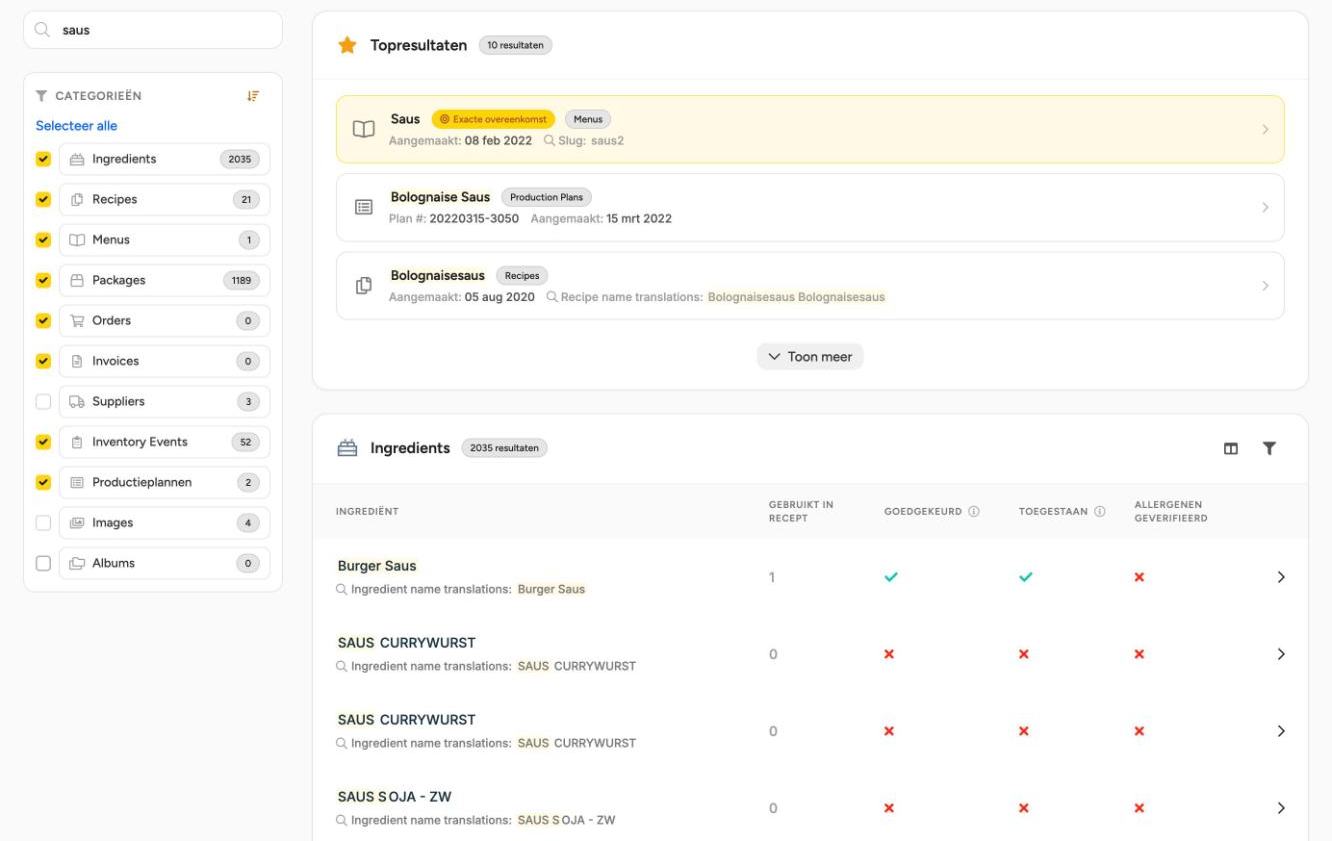Viewport: 1332px width, 841px height.
Task: Click the copy icon on Bolognaisesaus recipe result
Action: [x=364, y=286]
